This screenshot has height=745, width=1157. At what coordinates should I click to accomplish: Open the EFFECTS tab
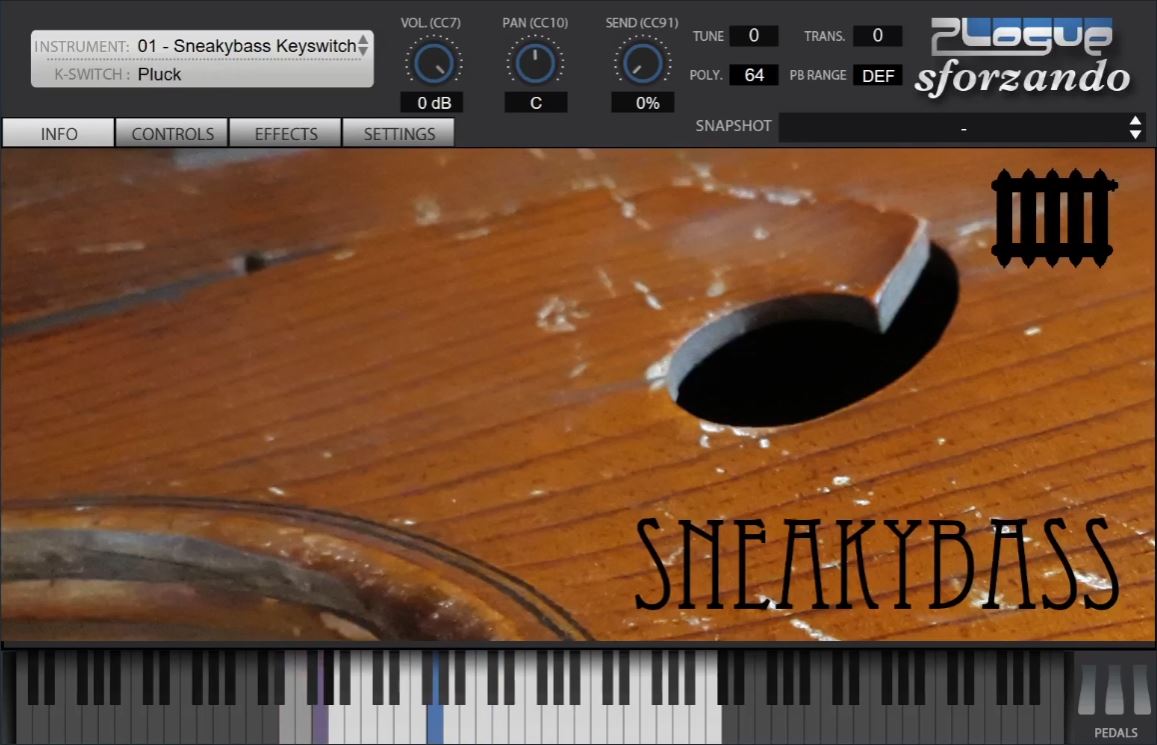pos(286,134)
